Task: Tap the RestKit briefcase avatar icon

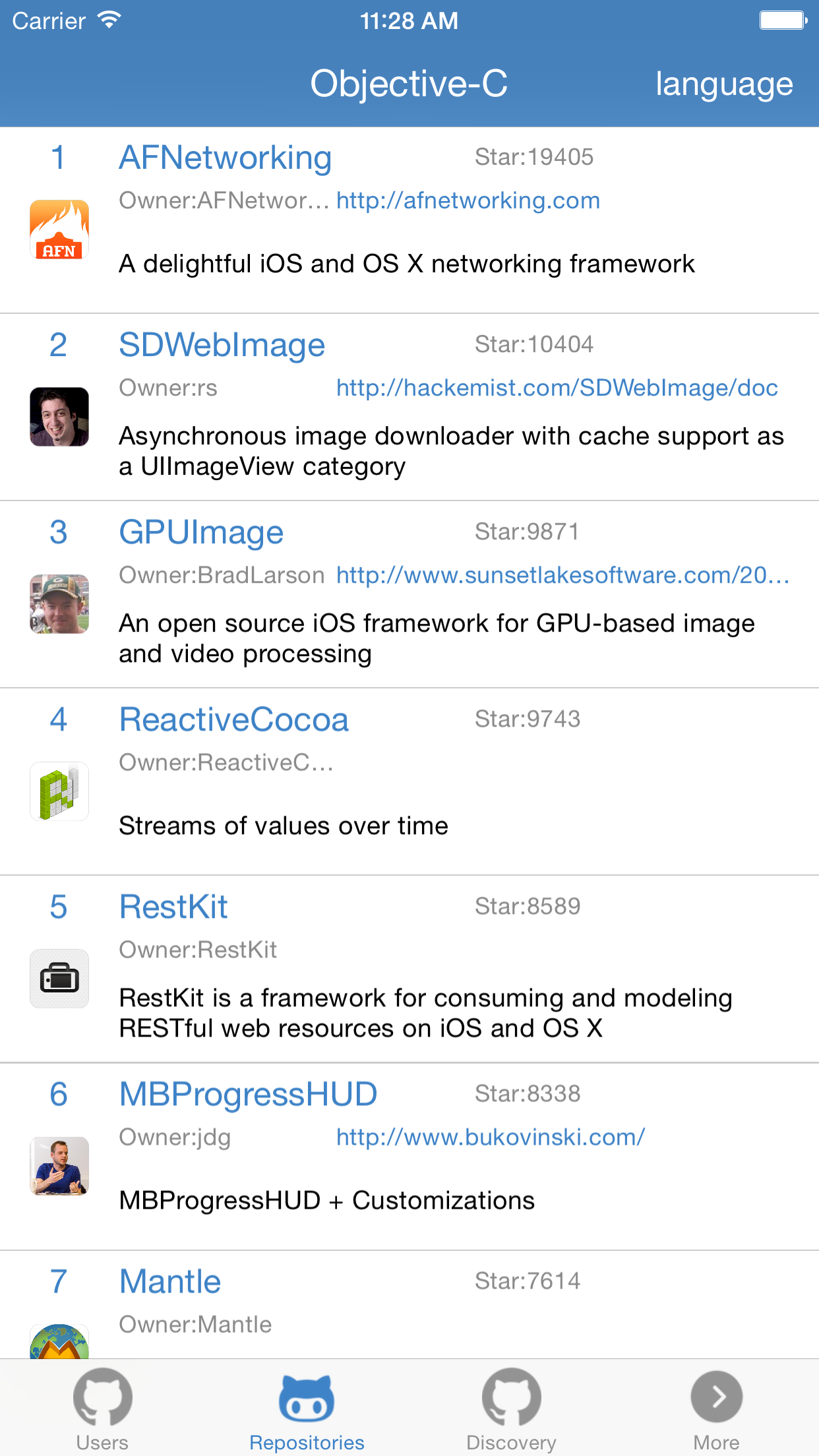Action: tap(59, 979)
